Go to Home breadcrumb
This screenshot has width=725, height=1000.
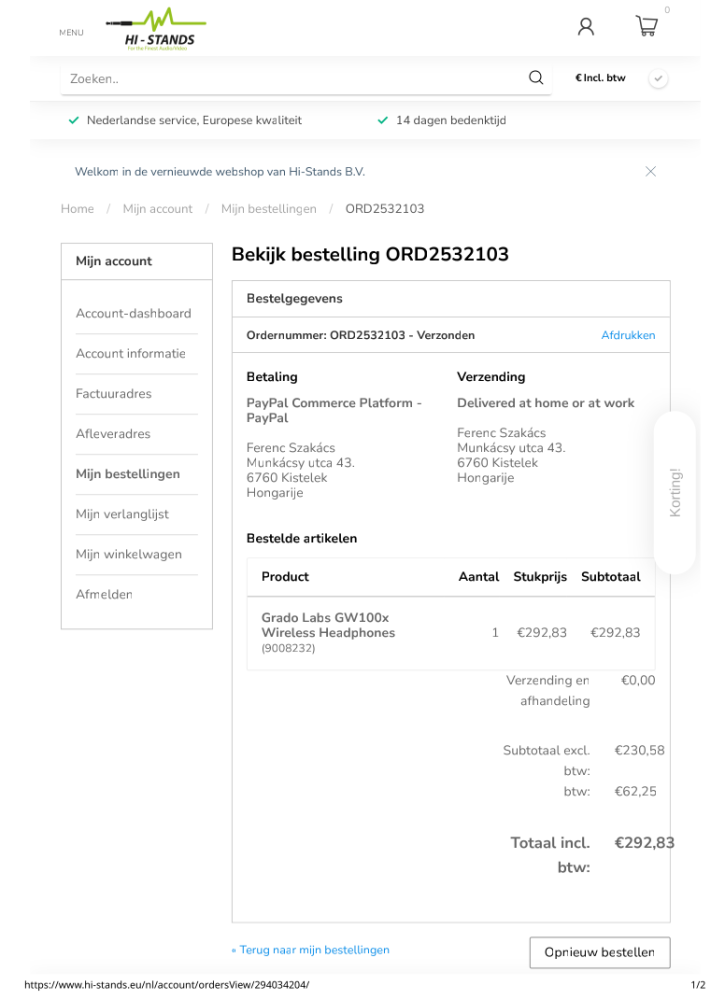(77, 209)
